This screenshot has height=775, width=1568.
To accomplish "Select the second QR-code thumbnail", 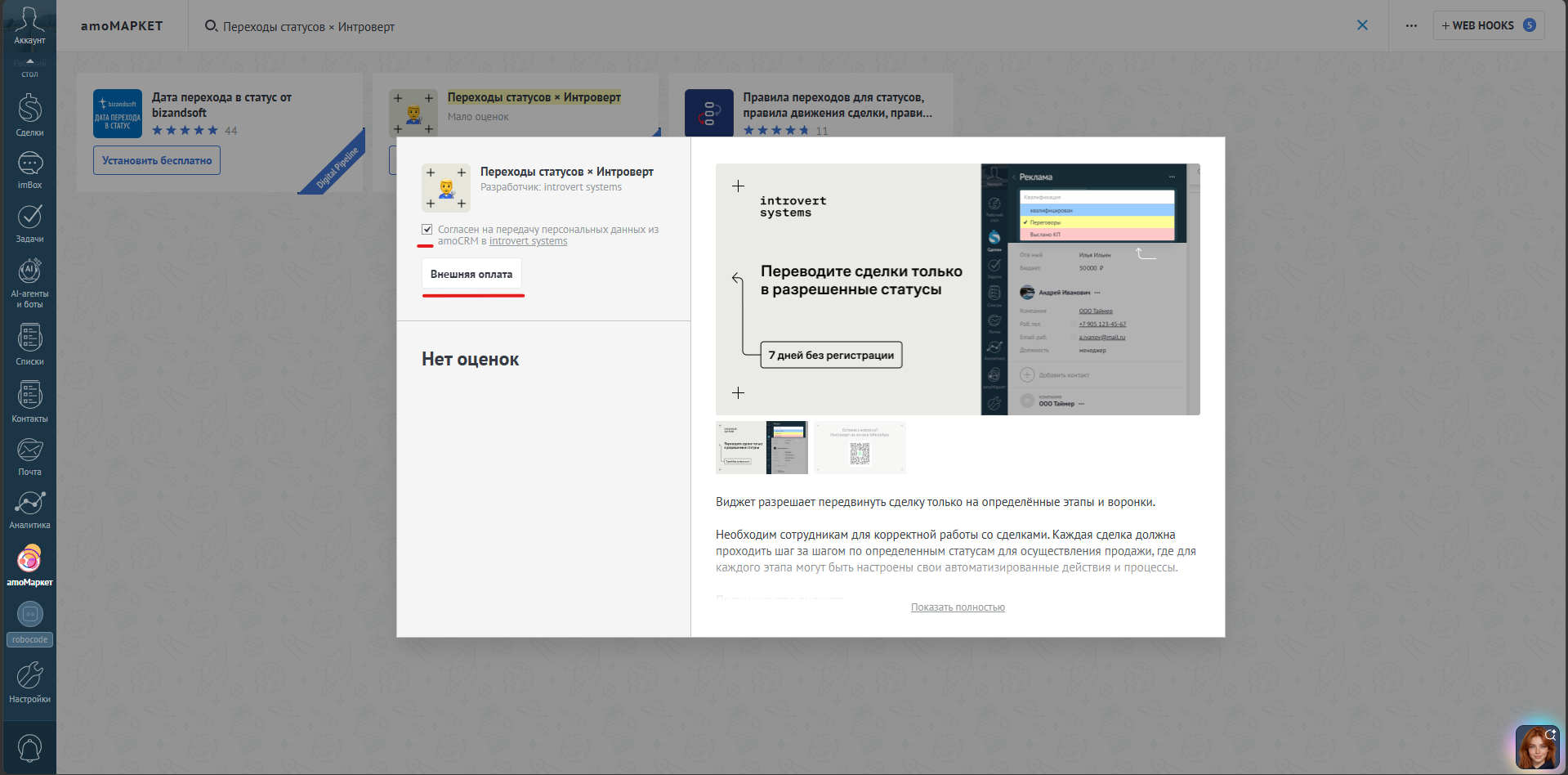I will point(860,447).
